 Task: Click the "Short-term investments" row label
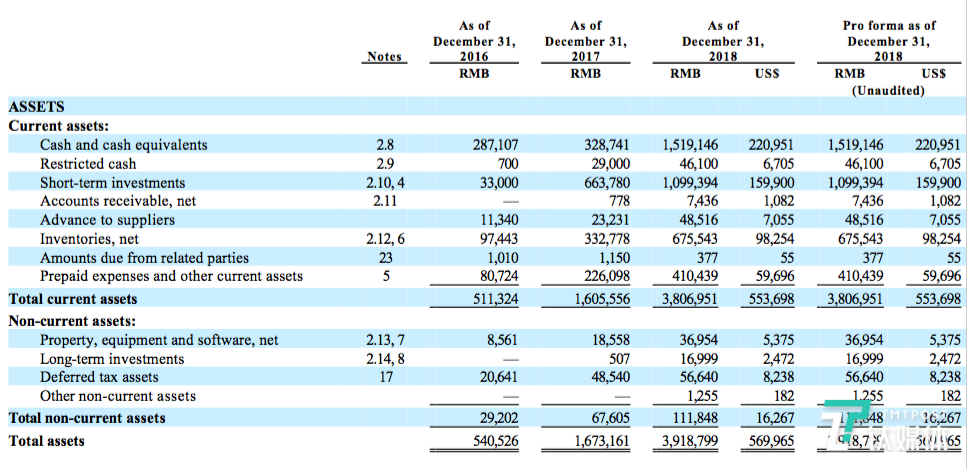pos(112,183)
